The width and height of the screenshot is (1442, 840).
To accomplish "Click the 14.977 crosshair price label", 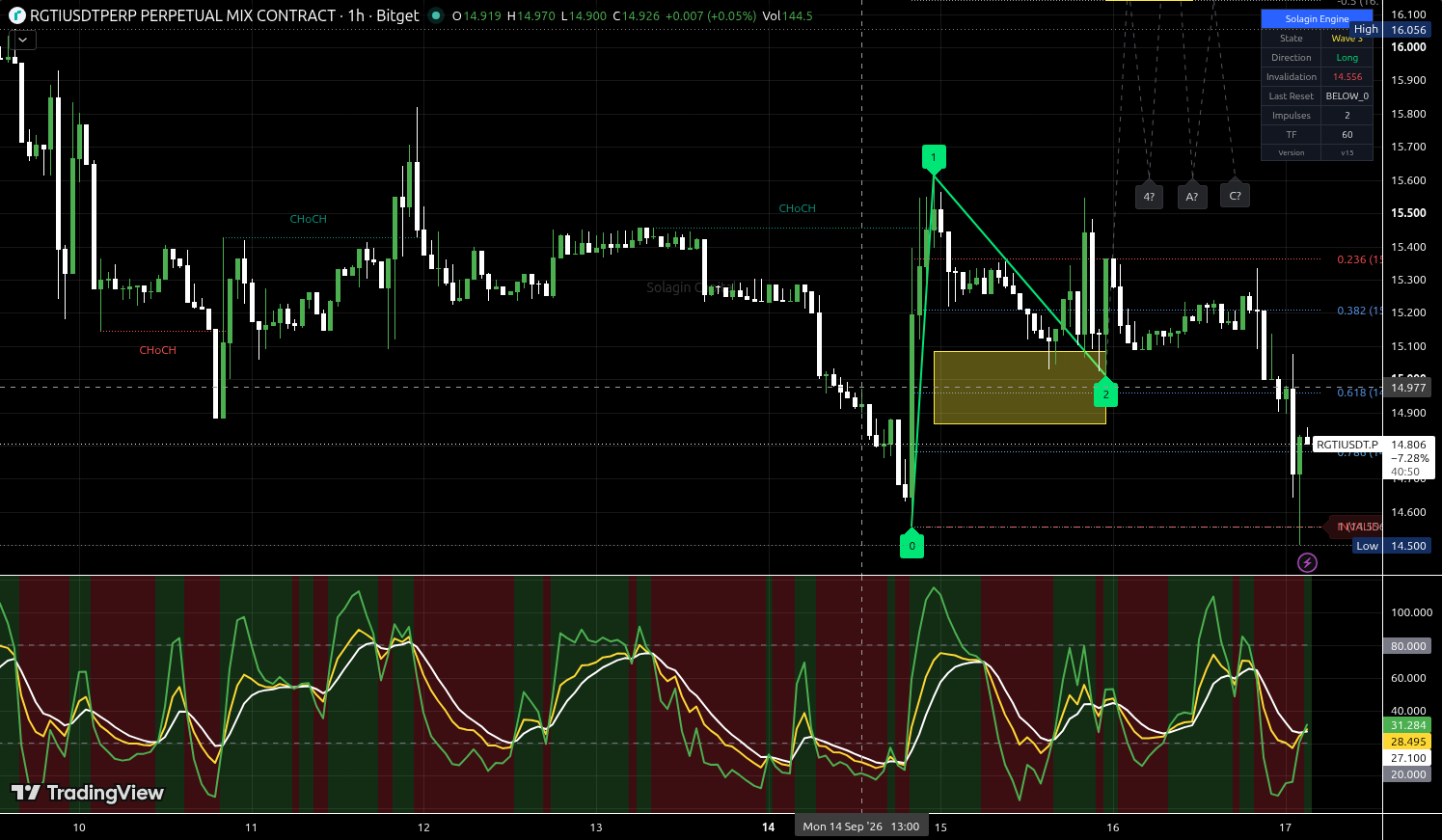I will coord(1408,388).
